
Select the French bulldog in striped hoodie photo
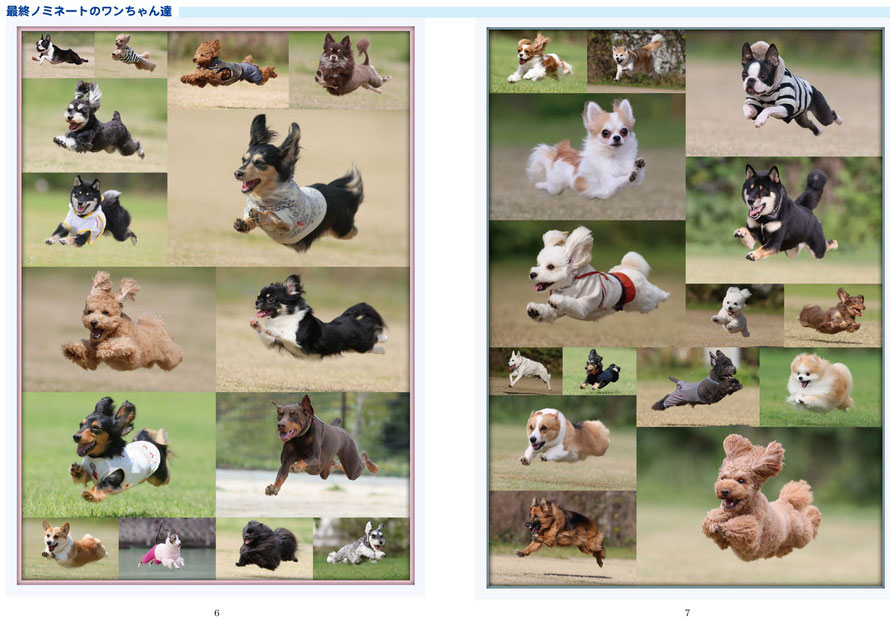[x=784, y=94]
